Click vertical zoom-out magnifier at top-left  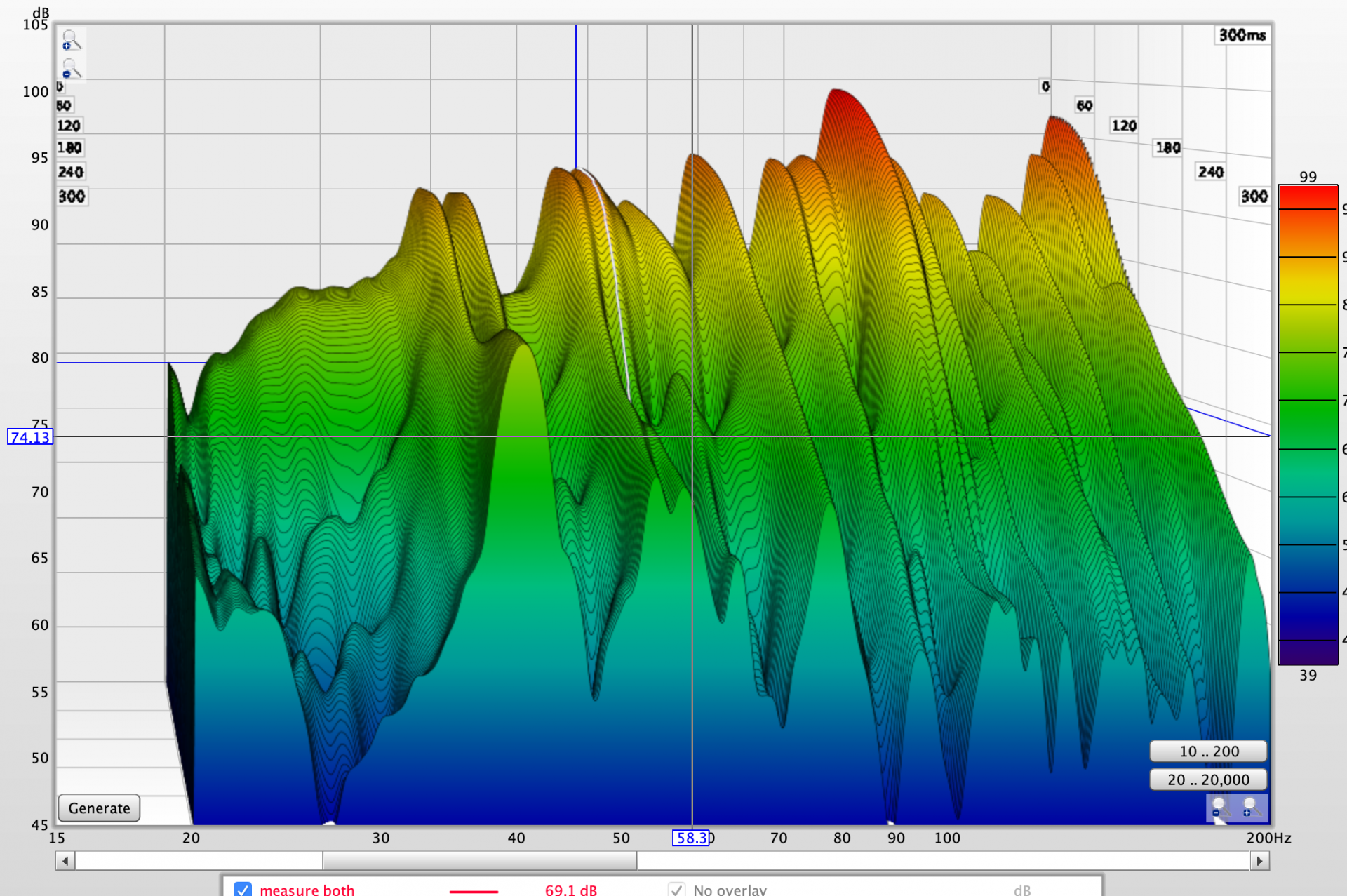71,69
